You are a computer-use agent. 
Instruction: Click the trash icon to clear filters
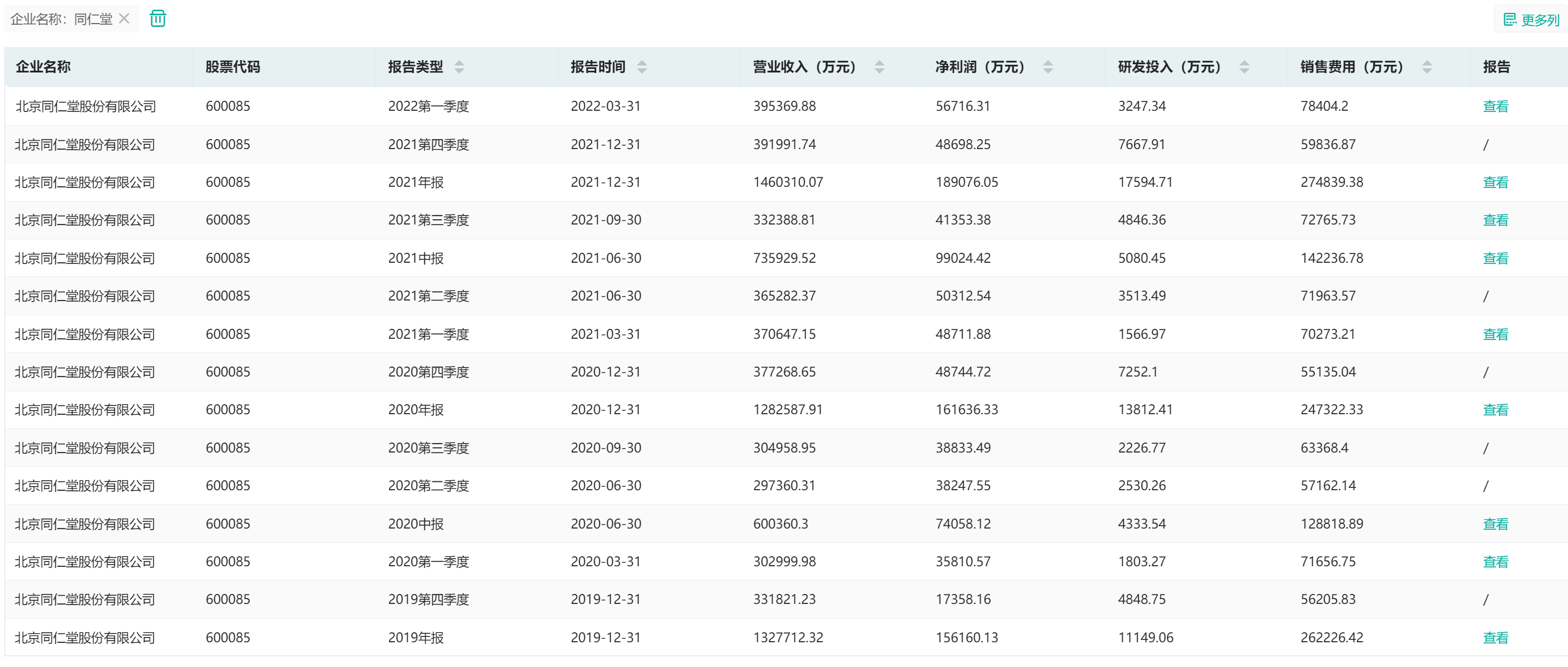(157, 19)
